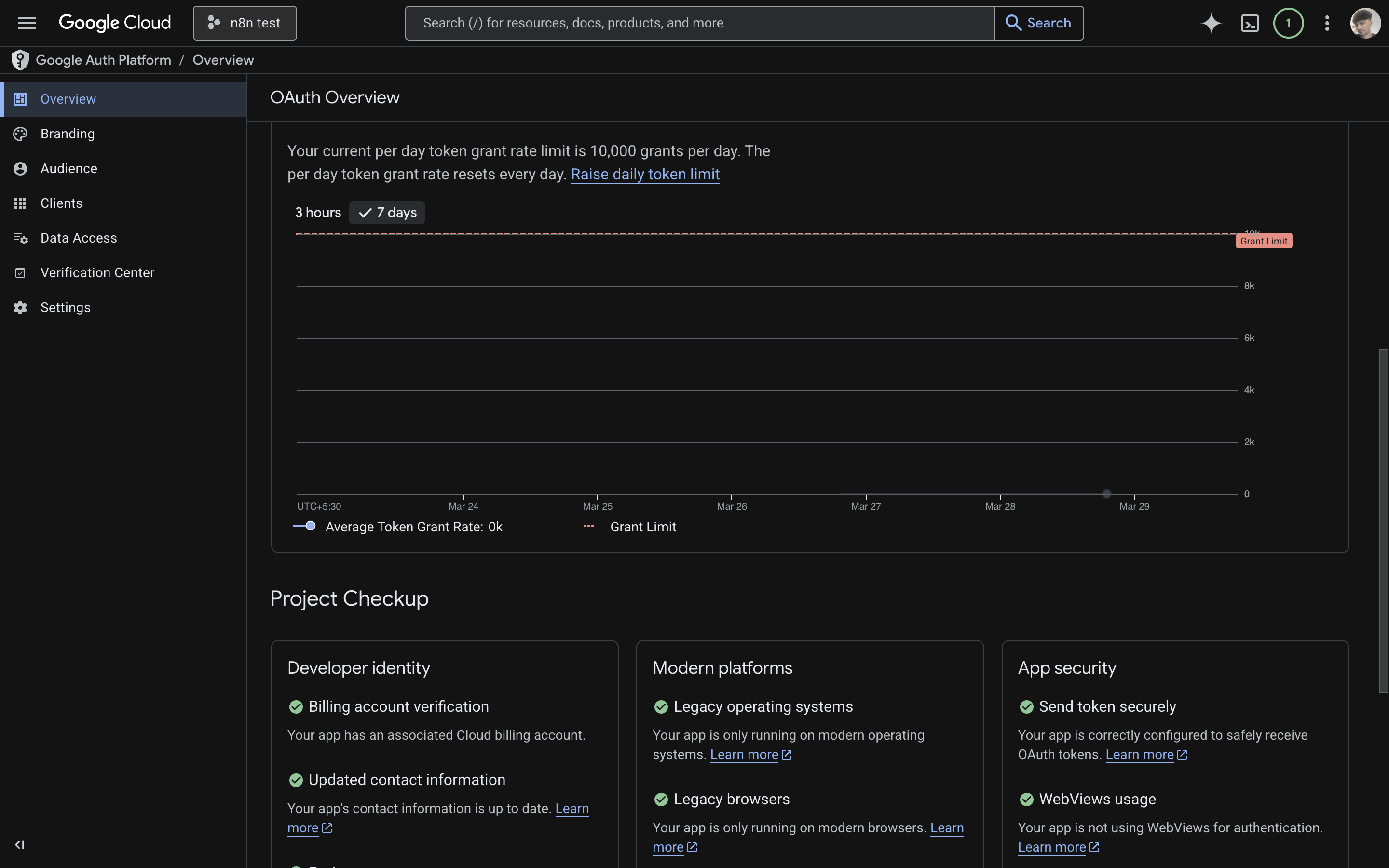This screenshot has width=1389, height=868.
Task: Click the Grant Limit chart label tag
Action: tap(1263, 241)
